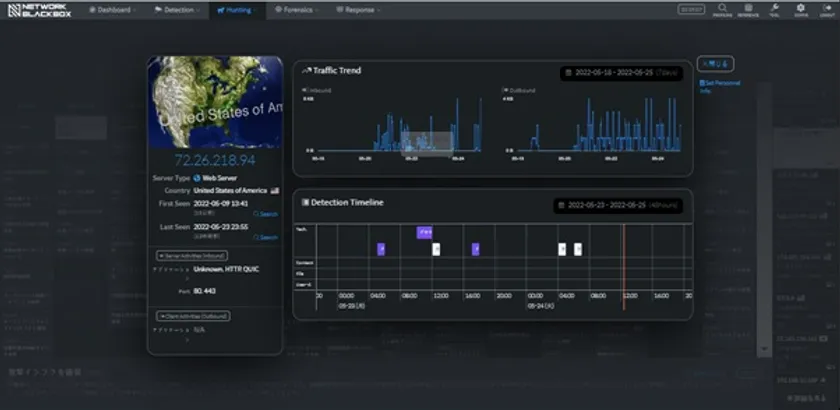Screen dimensions: 840x410
Task: Click Search link beside First Seen
Action: click(266, 214)
